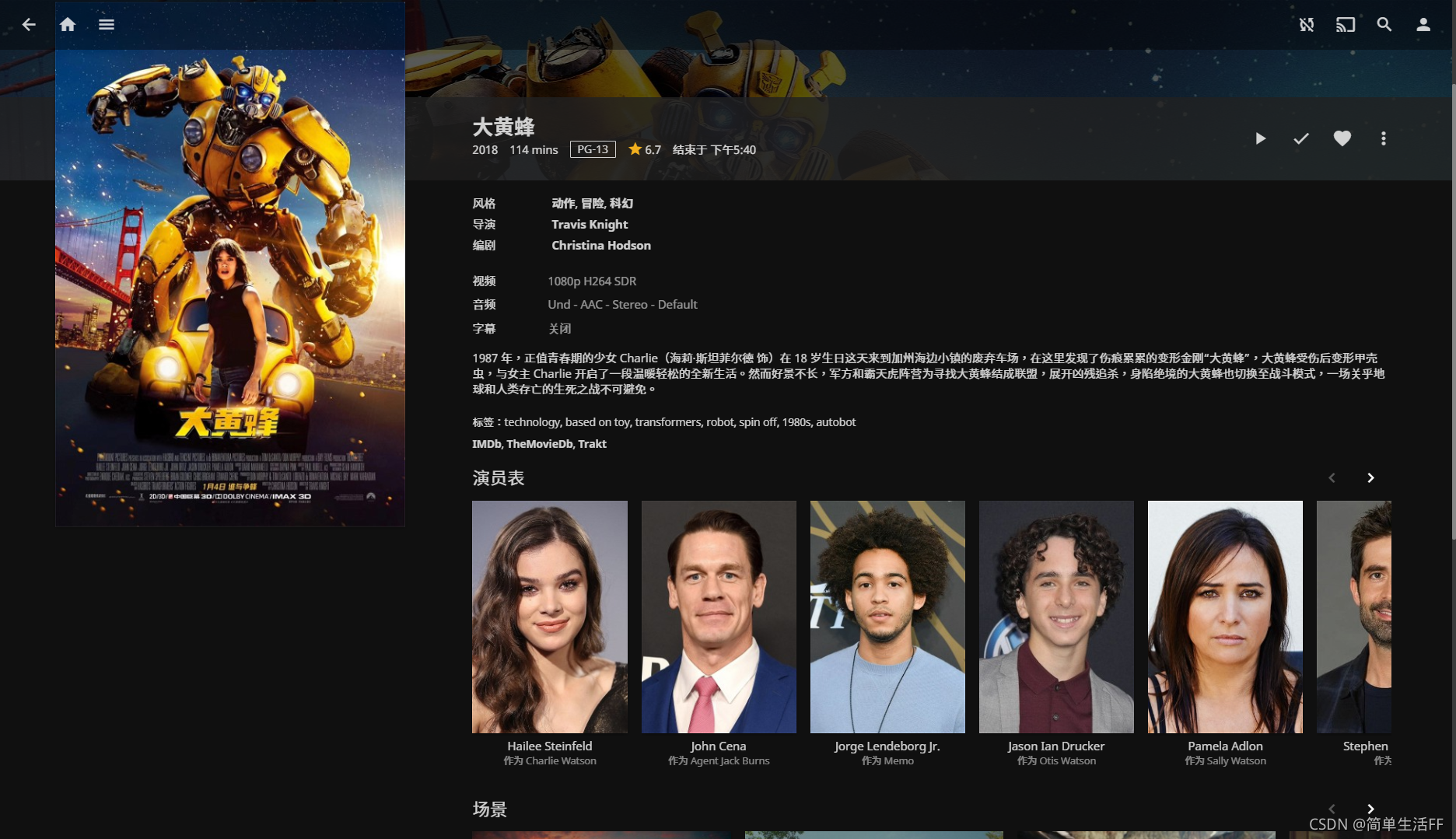Viewport: 1456px width, 839px height.
Task: Toggle the favorite heart
Action: pyautogui.click(x=1342, y=138)
